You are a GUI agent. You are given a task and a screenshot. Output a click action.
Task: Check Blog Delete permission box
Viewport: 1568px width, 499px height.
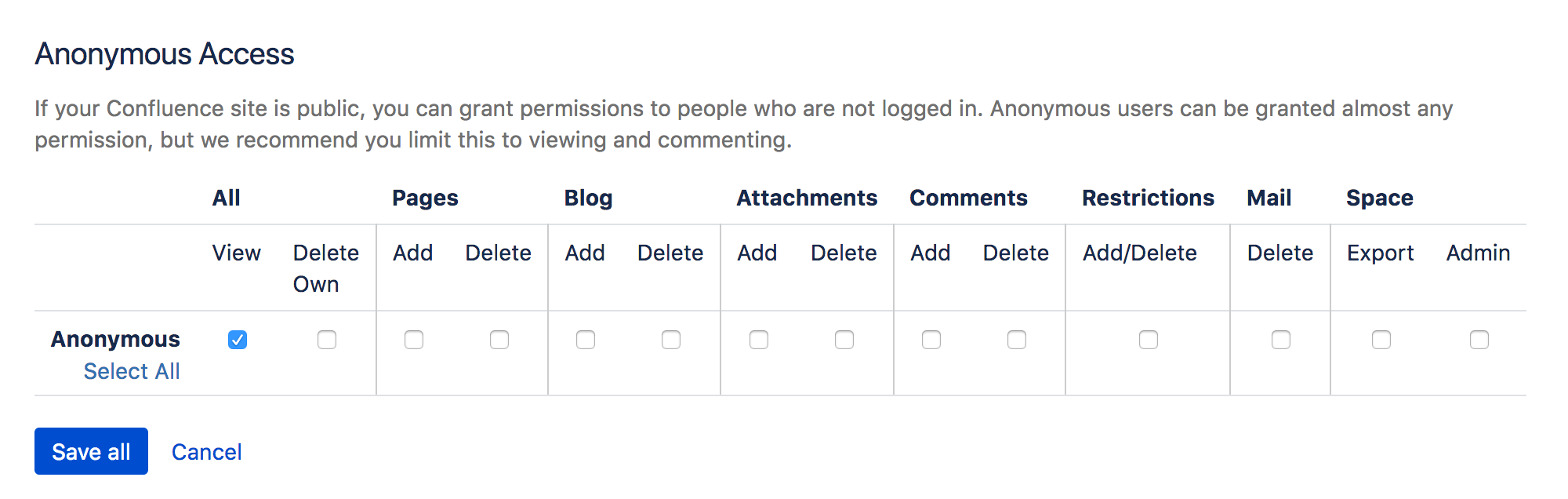click(x=671, y=340)
